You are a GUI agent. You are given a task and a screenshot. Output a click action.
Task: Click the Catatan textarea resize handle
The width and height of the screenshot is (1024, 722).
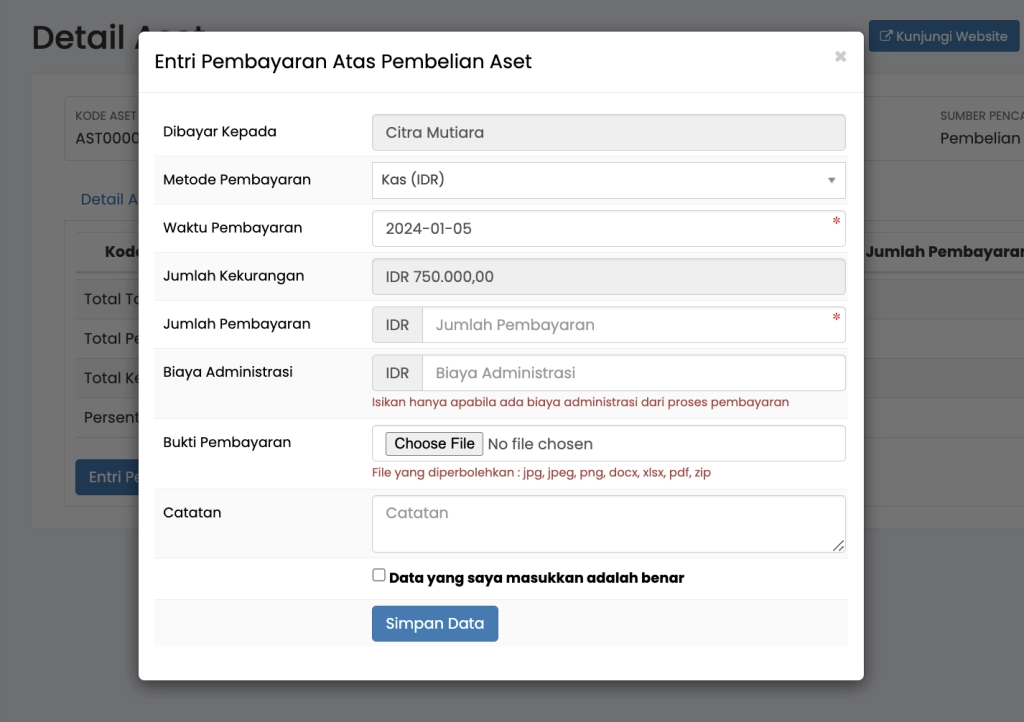[839, 546]
